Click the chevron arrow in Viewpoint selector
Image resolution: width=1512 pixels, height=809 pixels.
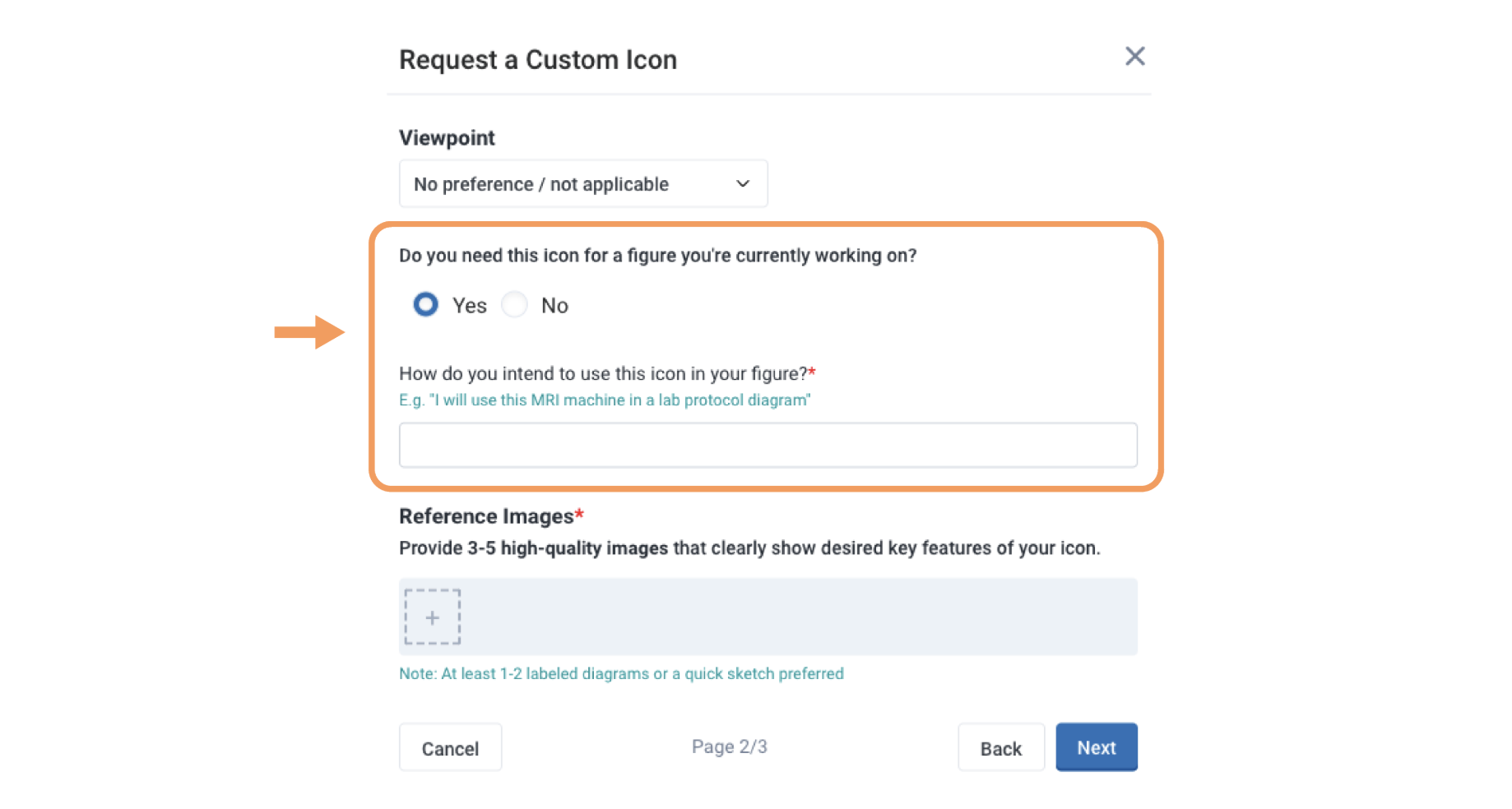coord(743,184)
